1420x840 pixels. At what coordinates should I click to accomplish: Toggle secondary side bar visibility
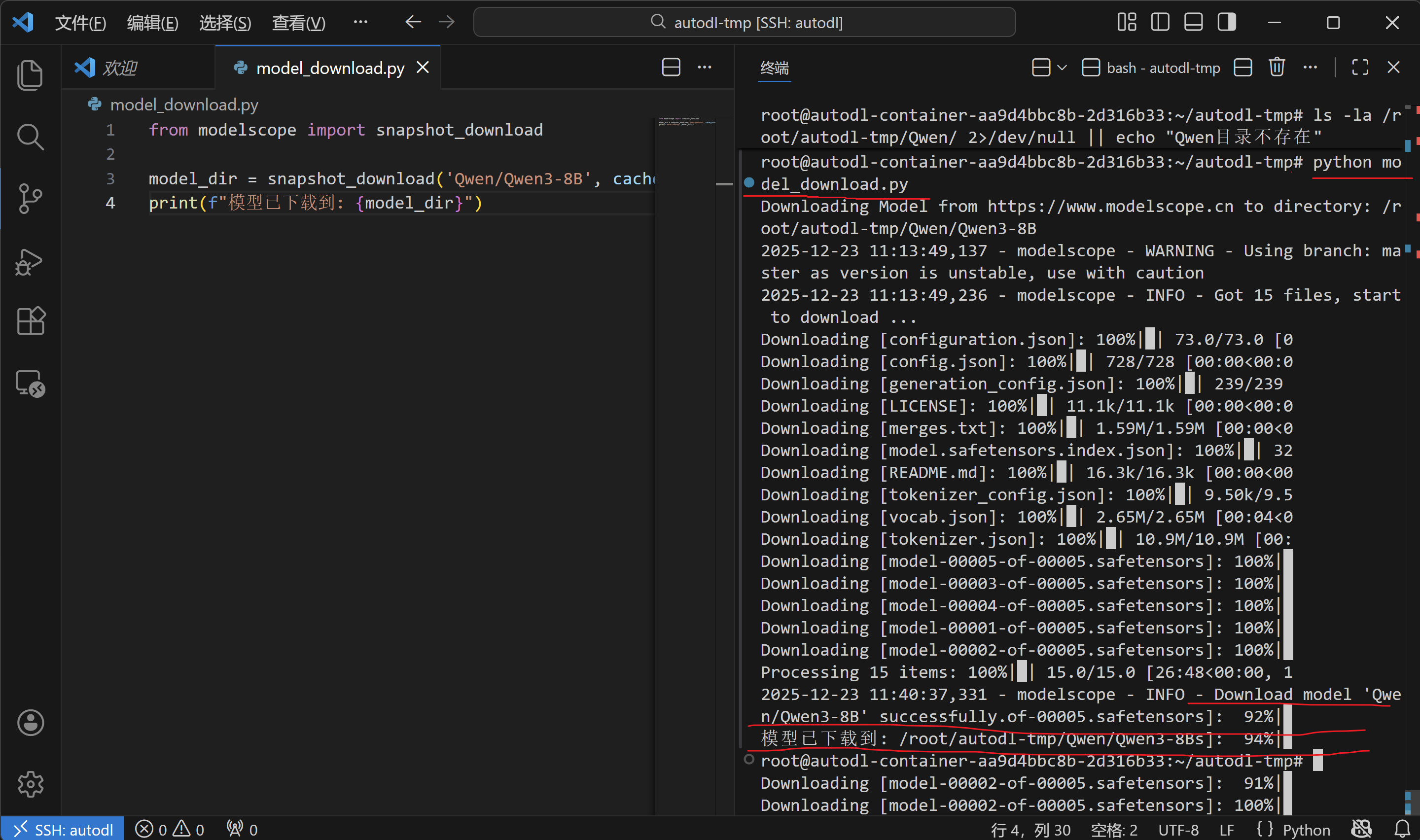[x=1226, y=23]
